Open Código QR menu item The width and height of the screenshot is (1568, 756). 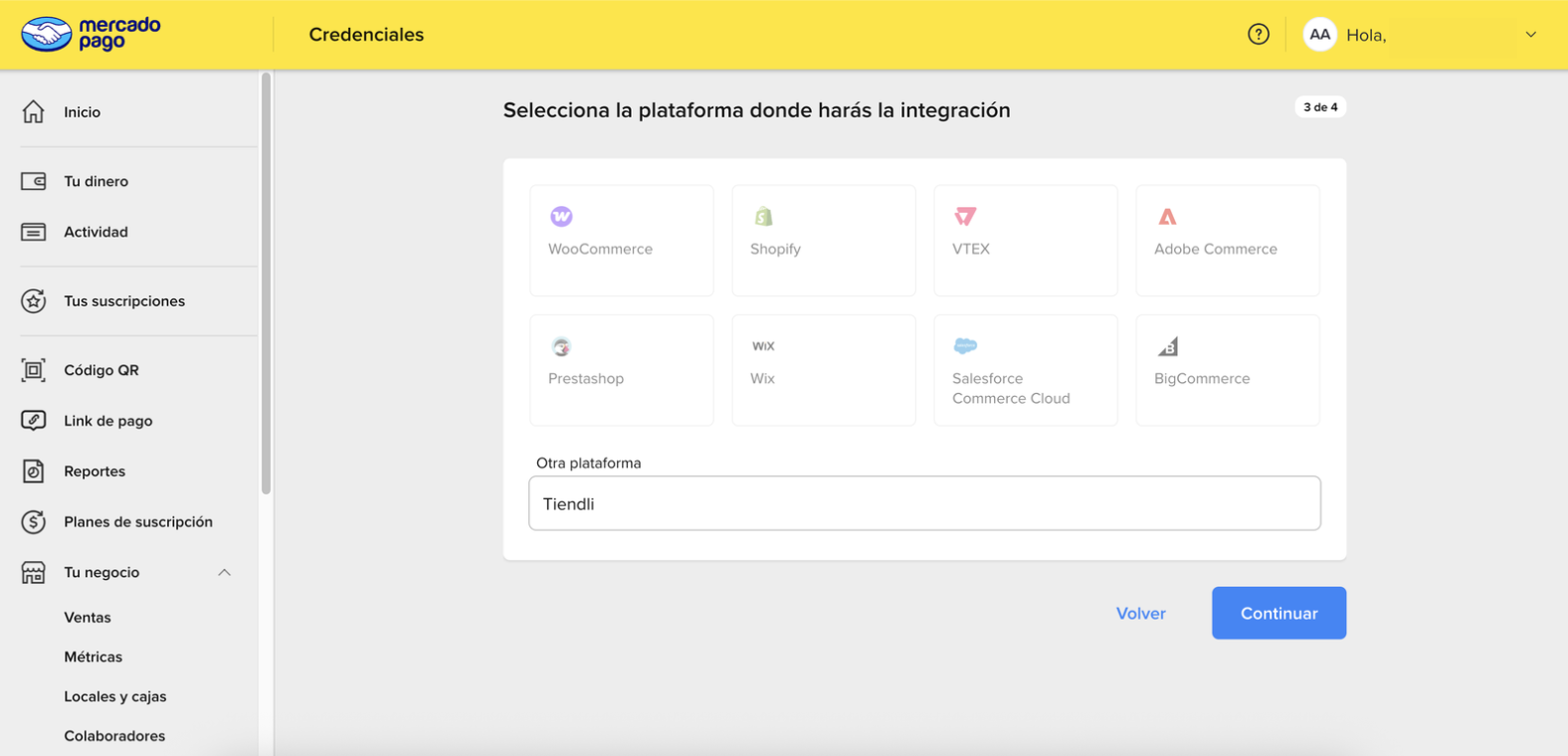click(x=101, y=370)
